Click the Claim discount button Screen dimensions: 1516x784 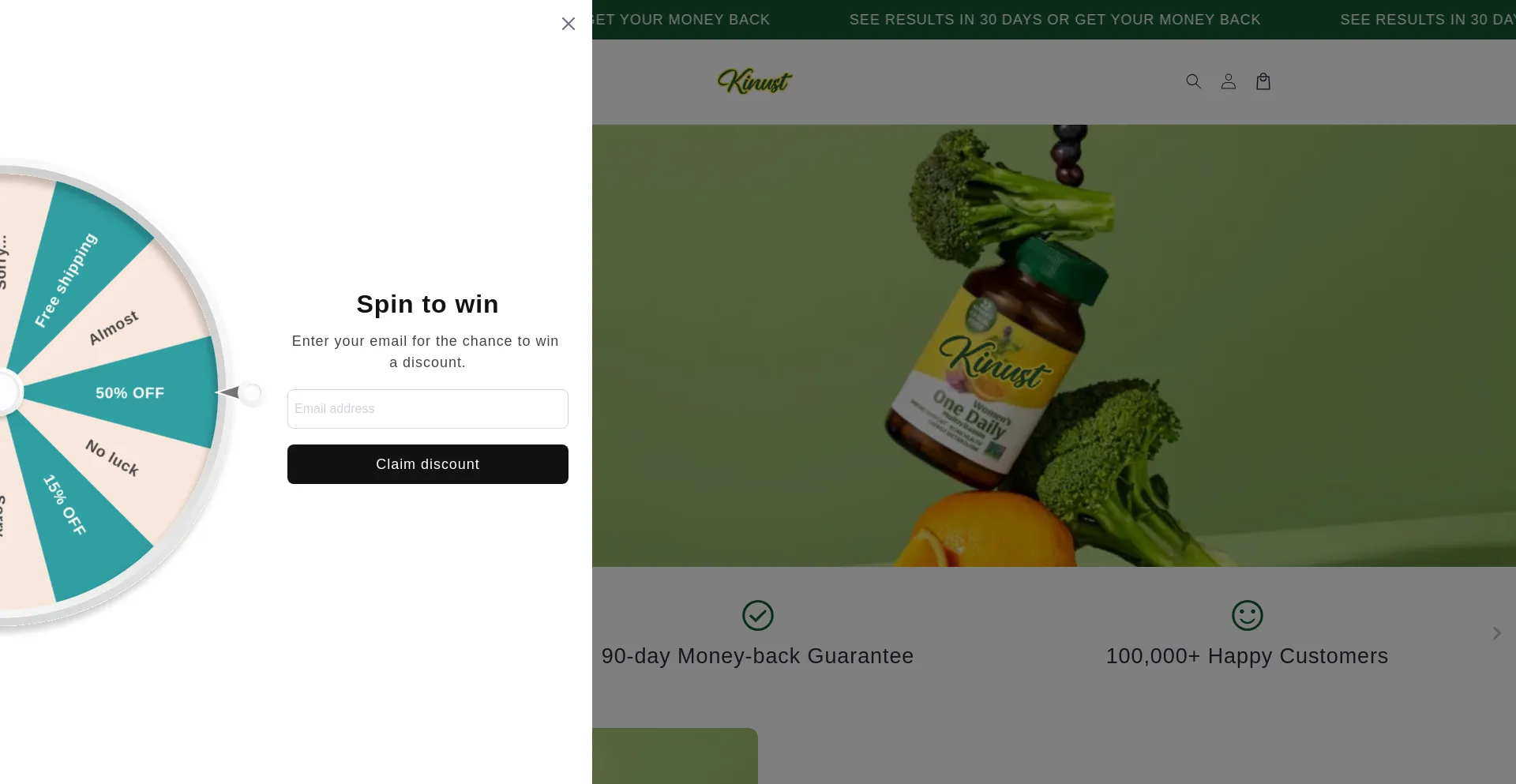tap(428, 464)
